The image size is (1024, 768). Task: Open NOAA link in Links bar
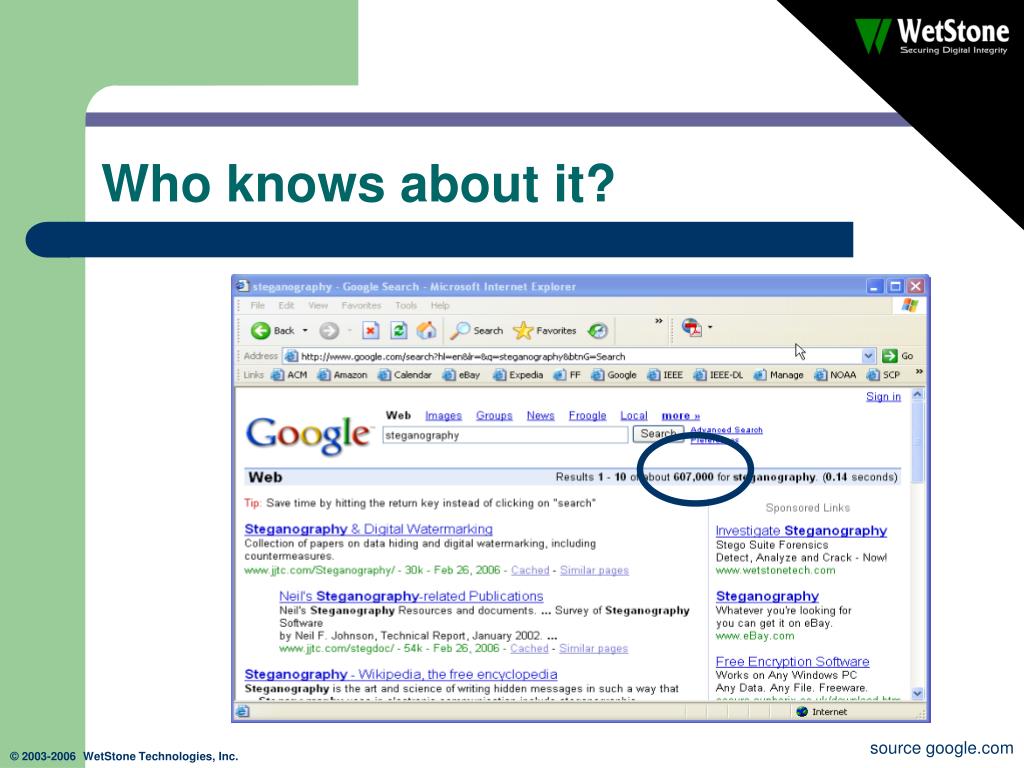point(835,375)
